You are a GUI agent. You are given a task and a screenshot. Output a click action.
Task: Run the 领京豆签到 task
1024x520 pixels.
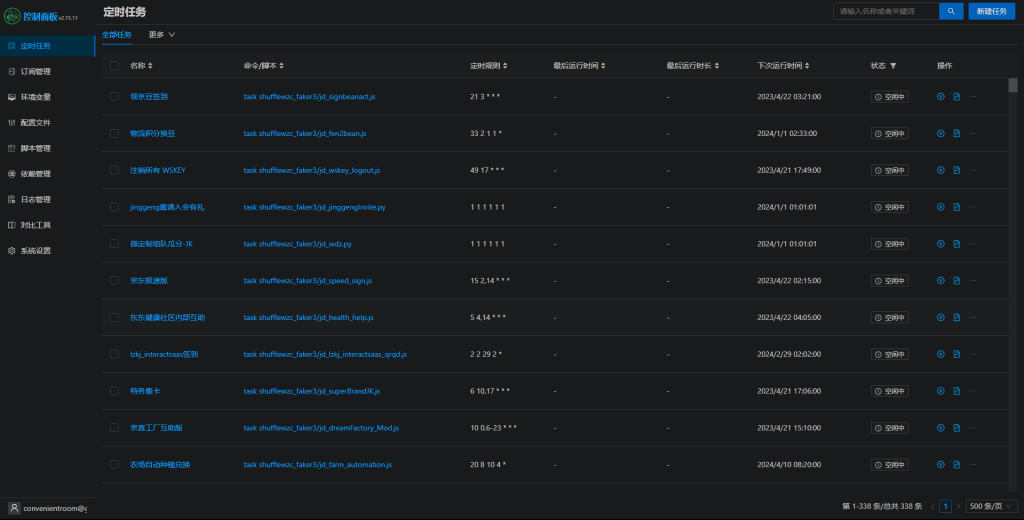tap(940, 97)
